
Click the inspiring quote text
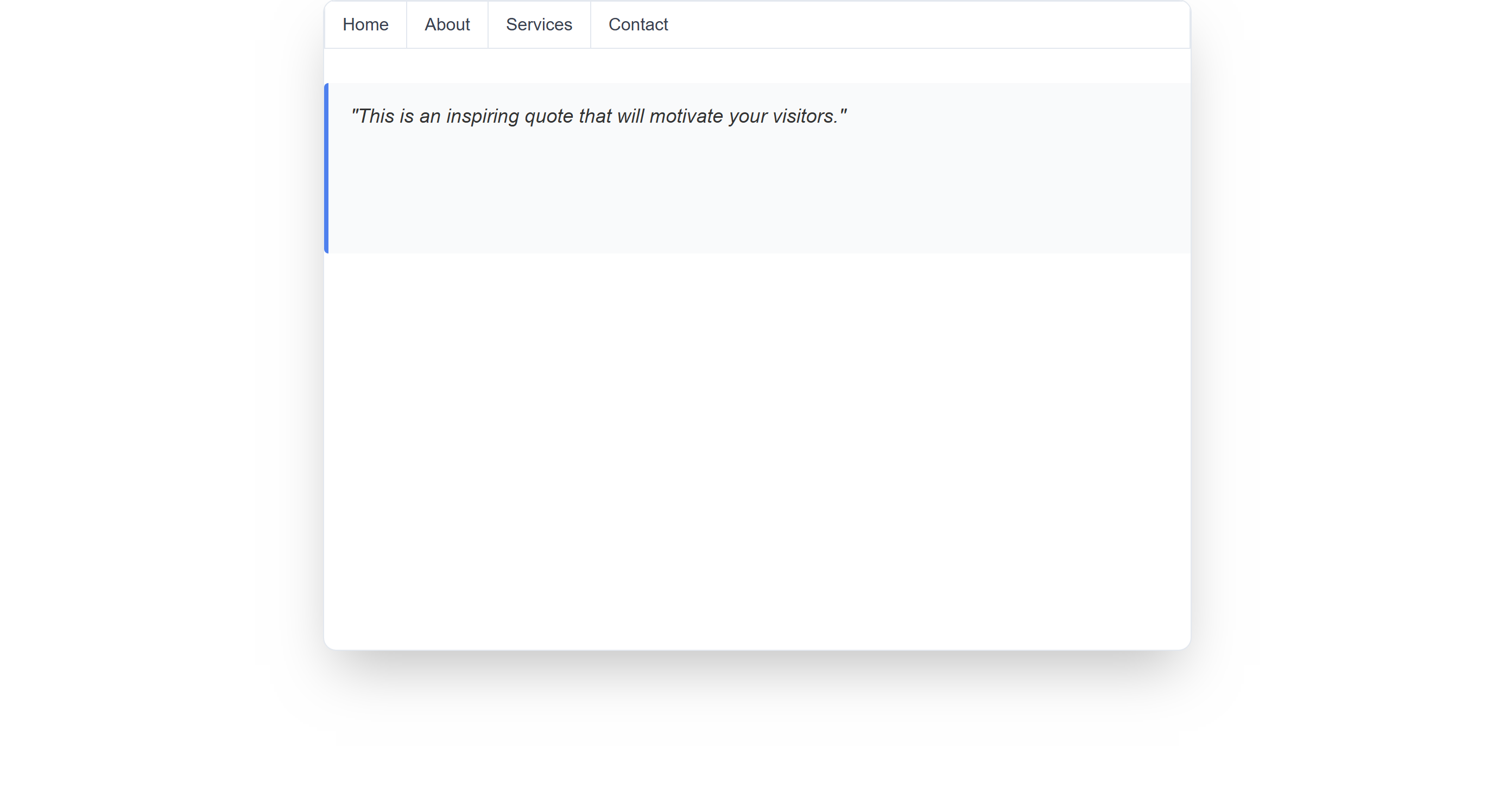(x=598, y=116)
